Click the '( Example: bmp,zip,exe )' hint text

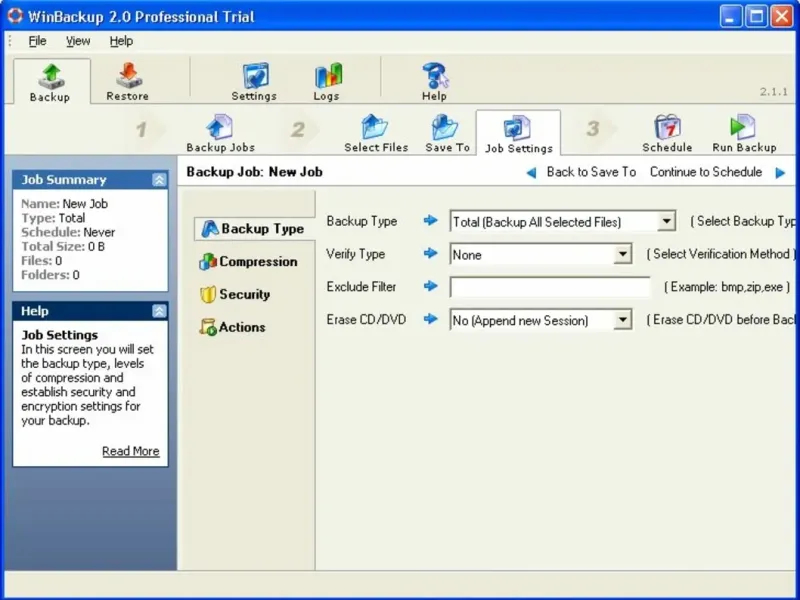pos(727,287)
